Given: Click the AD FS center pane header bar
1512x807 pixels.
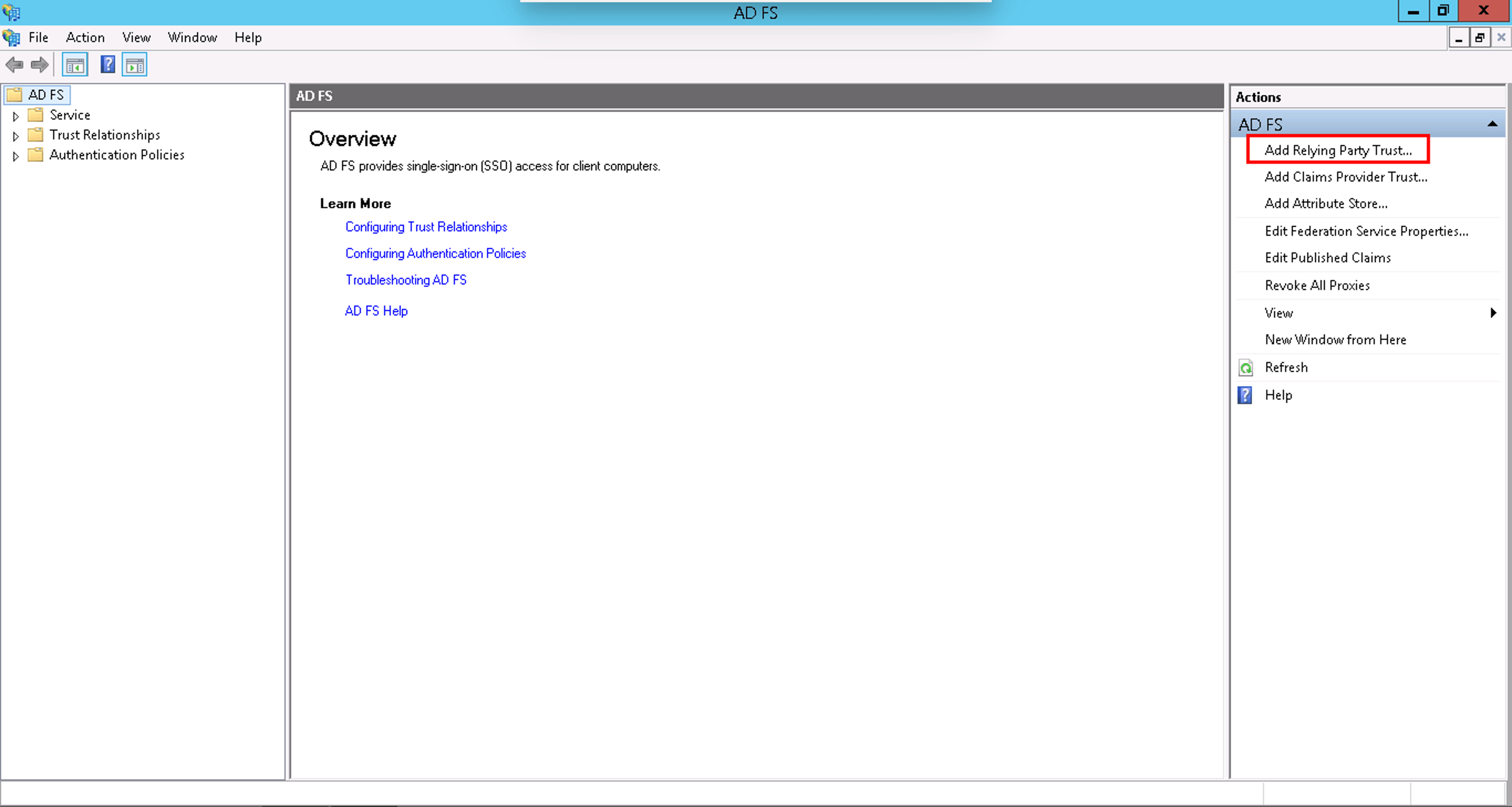Looking at the screenshot, I should (x=756, y=96).
